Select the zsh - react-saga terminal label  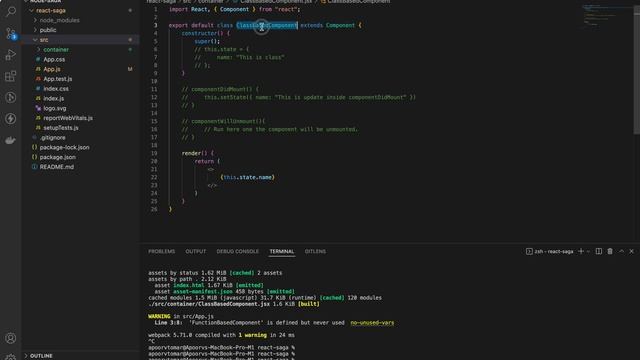550,251
